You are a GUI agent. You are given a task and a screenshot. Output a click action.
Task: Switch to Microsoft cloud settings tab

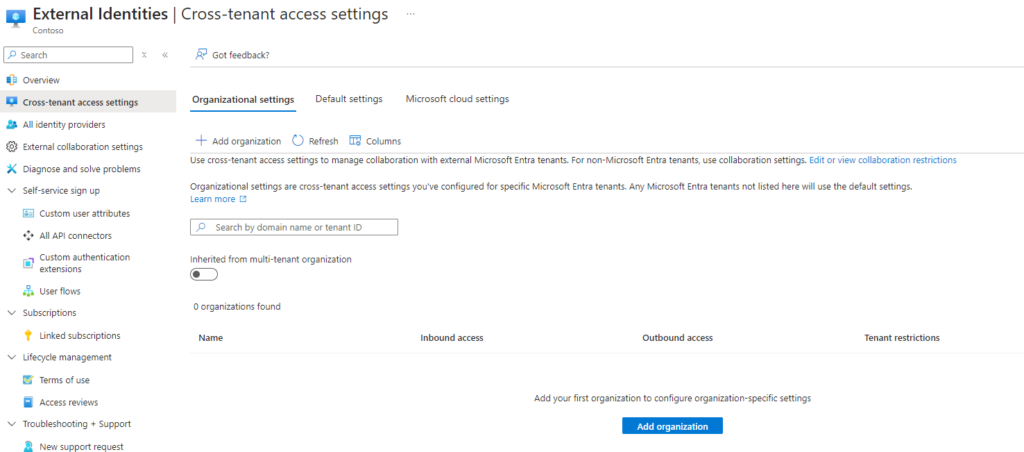point(457,99)
